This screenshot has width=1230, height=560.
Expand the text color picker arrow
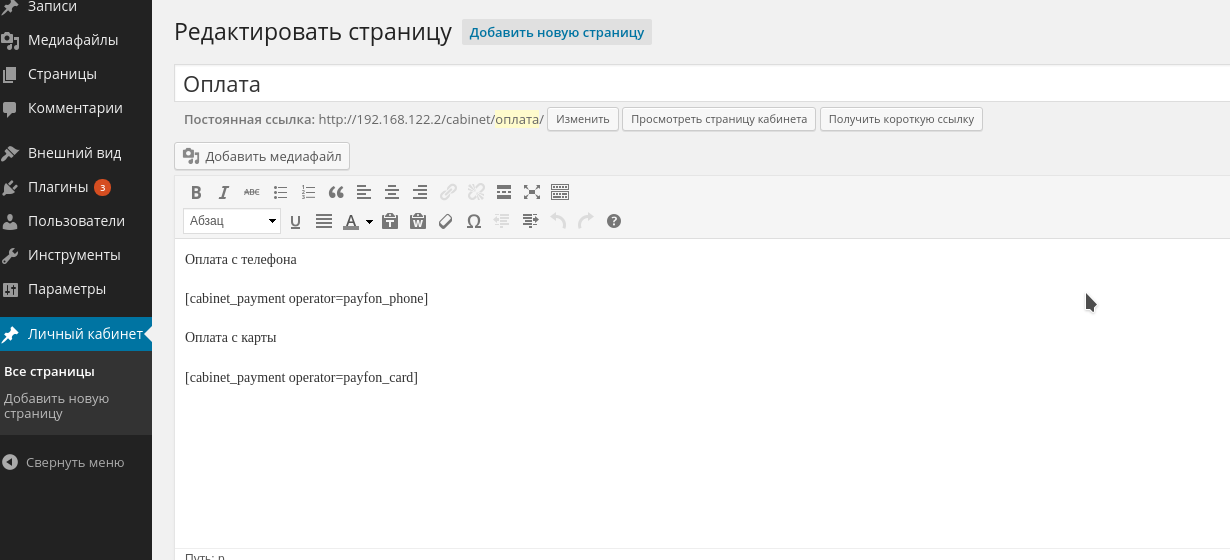tap(369, 221)
